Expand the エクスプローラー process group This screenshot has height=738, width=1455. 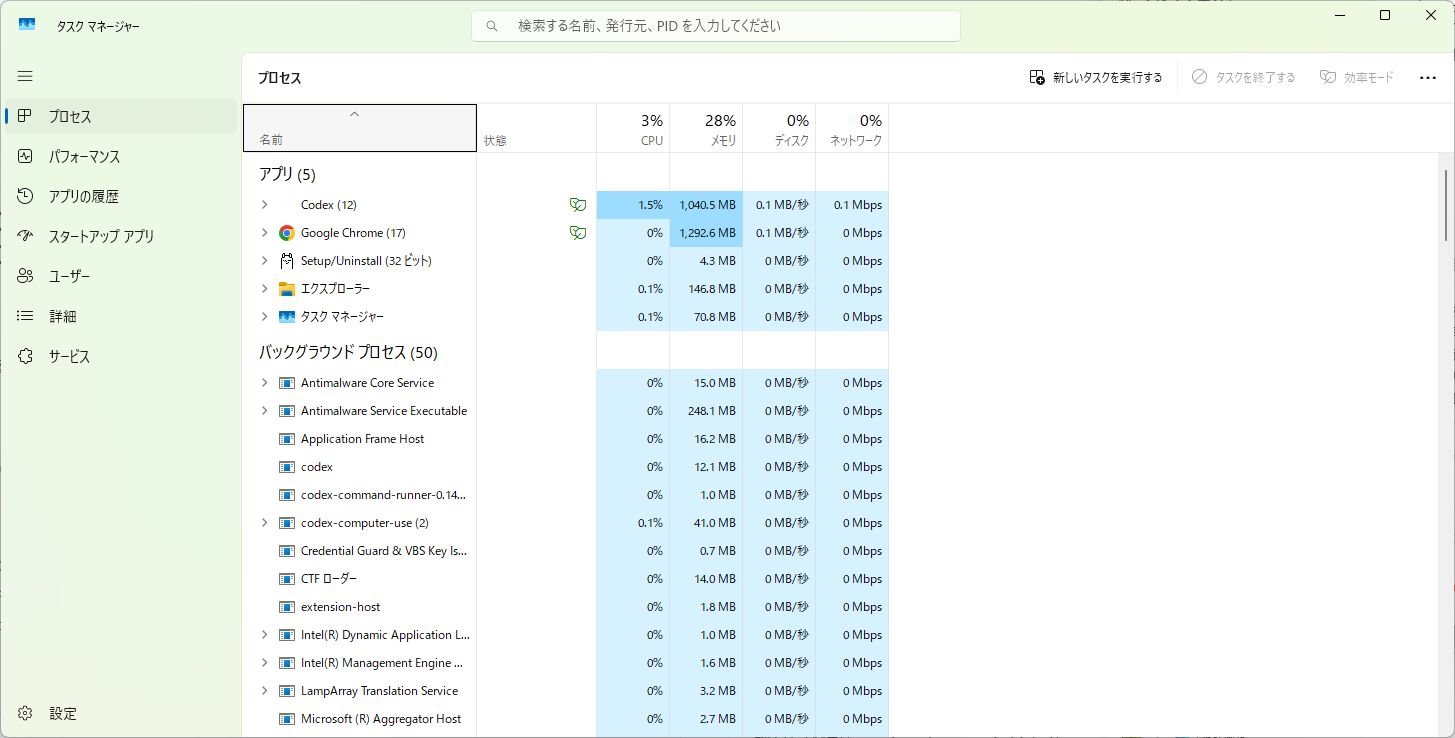tap(264, 289)
